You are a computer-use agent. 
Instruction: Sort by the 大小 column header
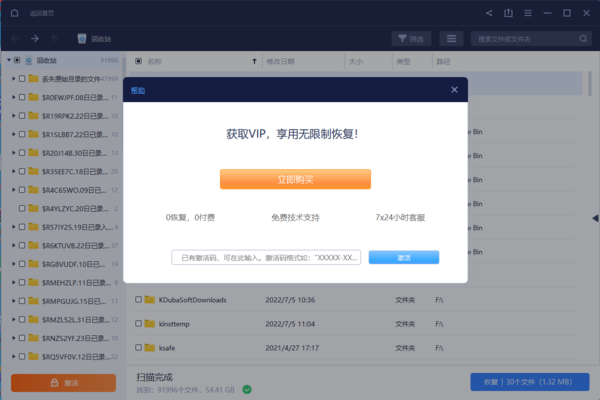tap(355, 62)
